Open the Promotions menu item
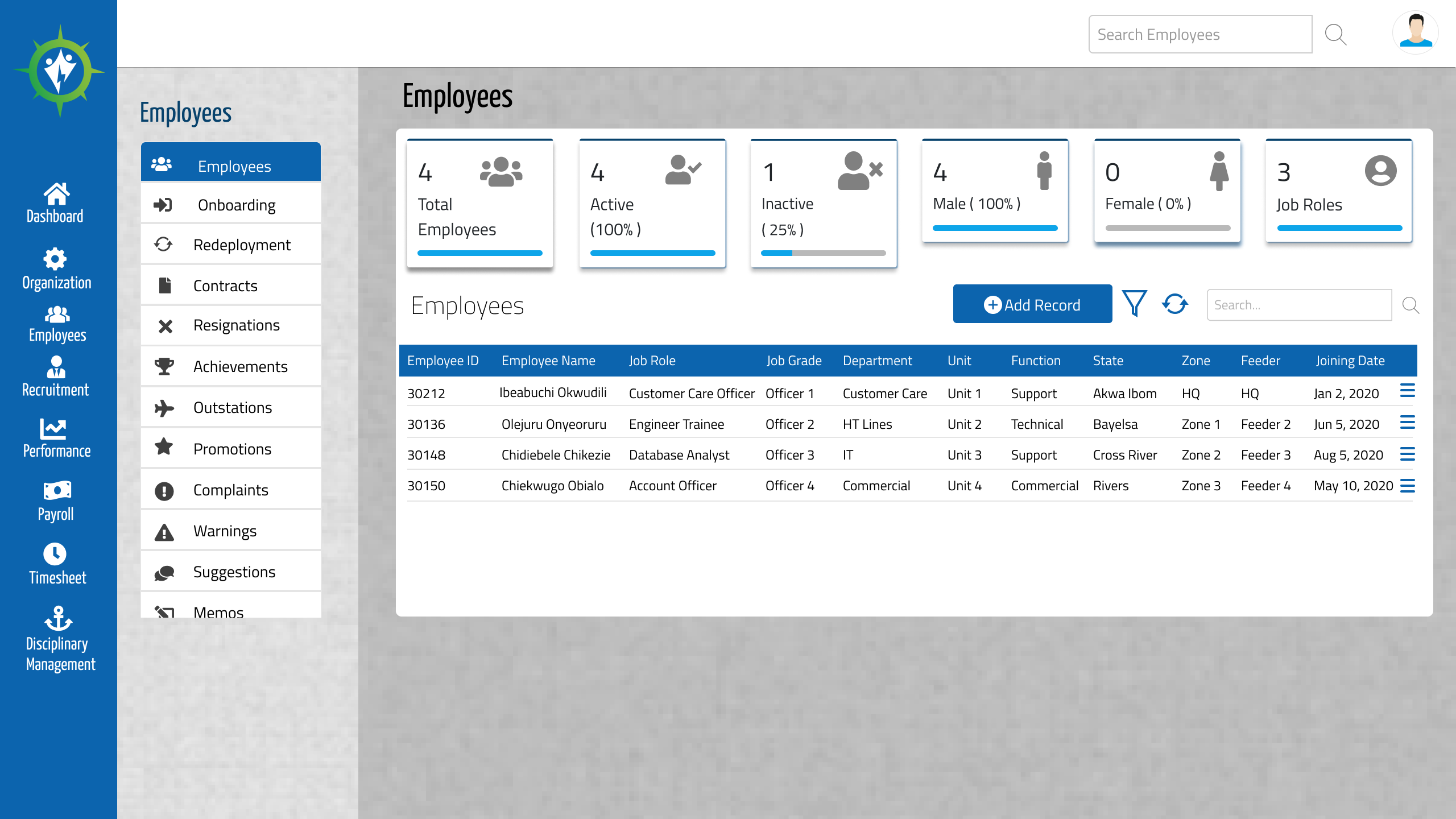Viewport: 1456px width, 819px height. tap(231, 449)
